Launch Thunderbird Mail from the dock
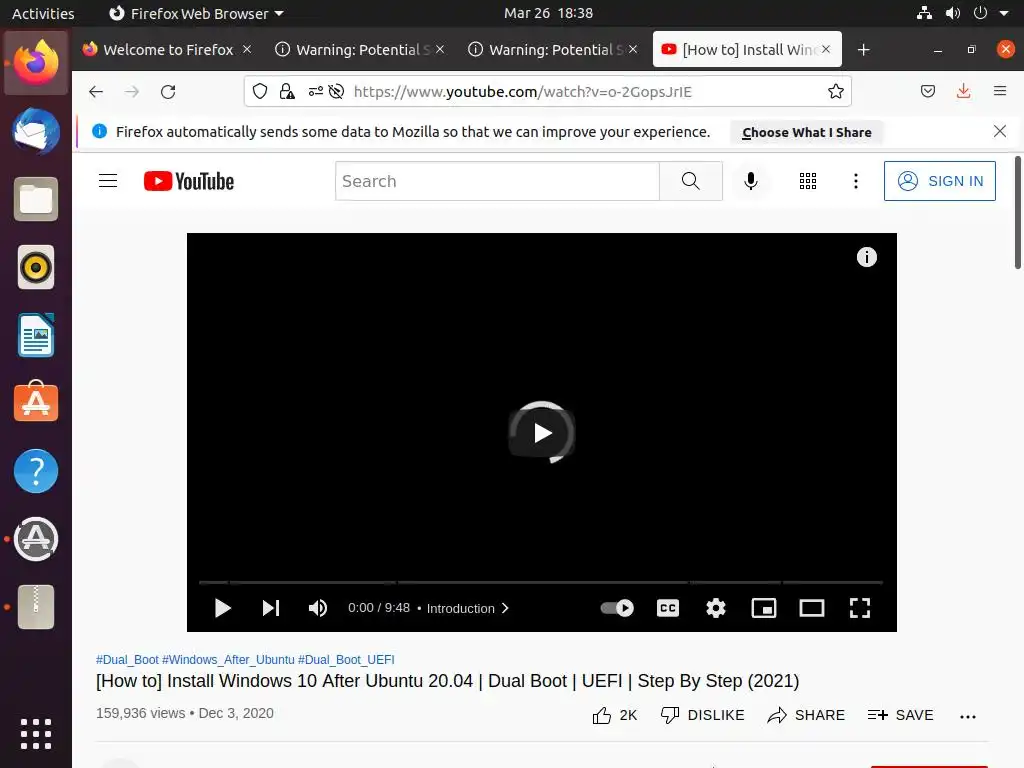 (x=36, y=131)
